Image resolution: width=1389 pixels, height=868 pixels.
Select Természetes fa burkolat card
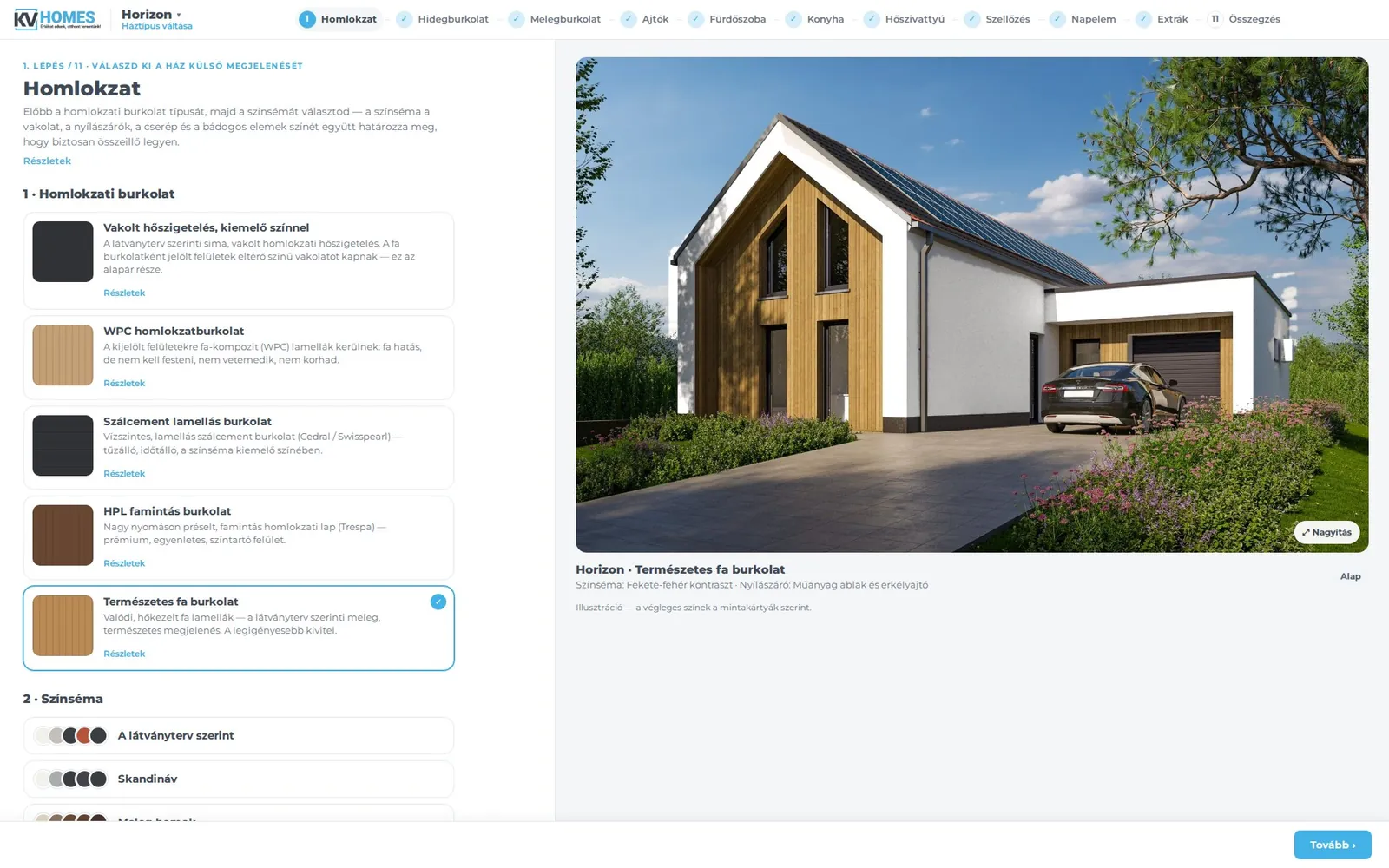click(239, 628)
